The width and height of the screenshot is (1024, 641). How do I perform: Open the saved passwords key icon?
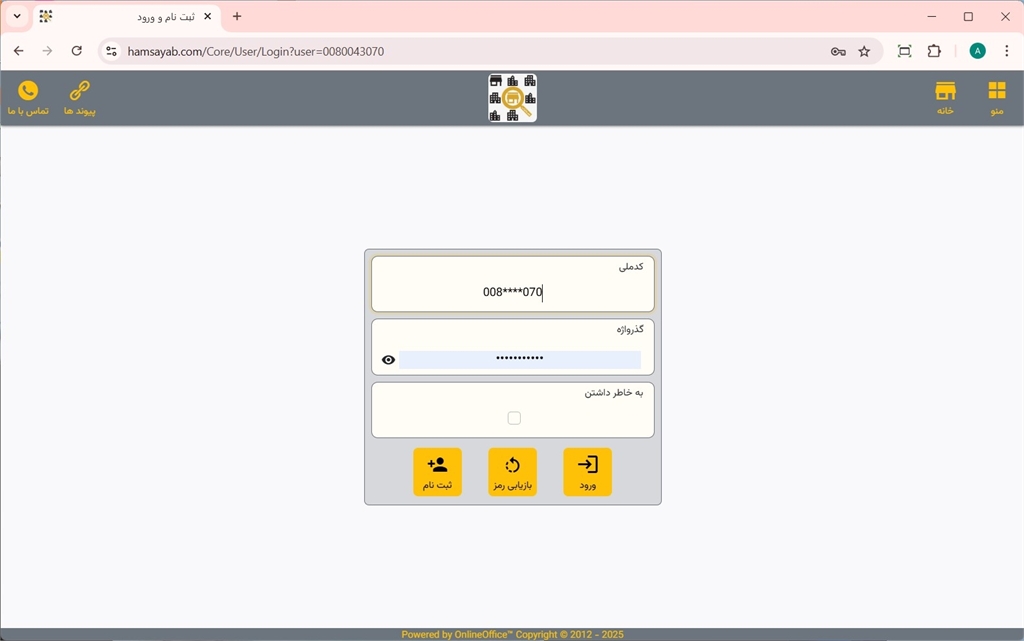click(838, 51)
